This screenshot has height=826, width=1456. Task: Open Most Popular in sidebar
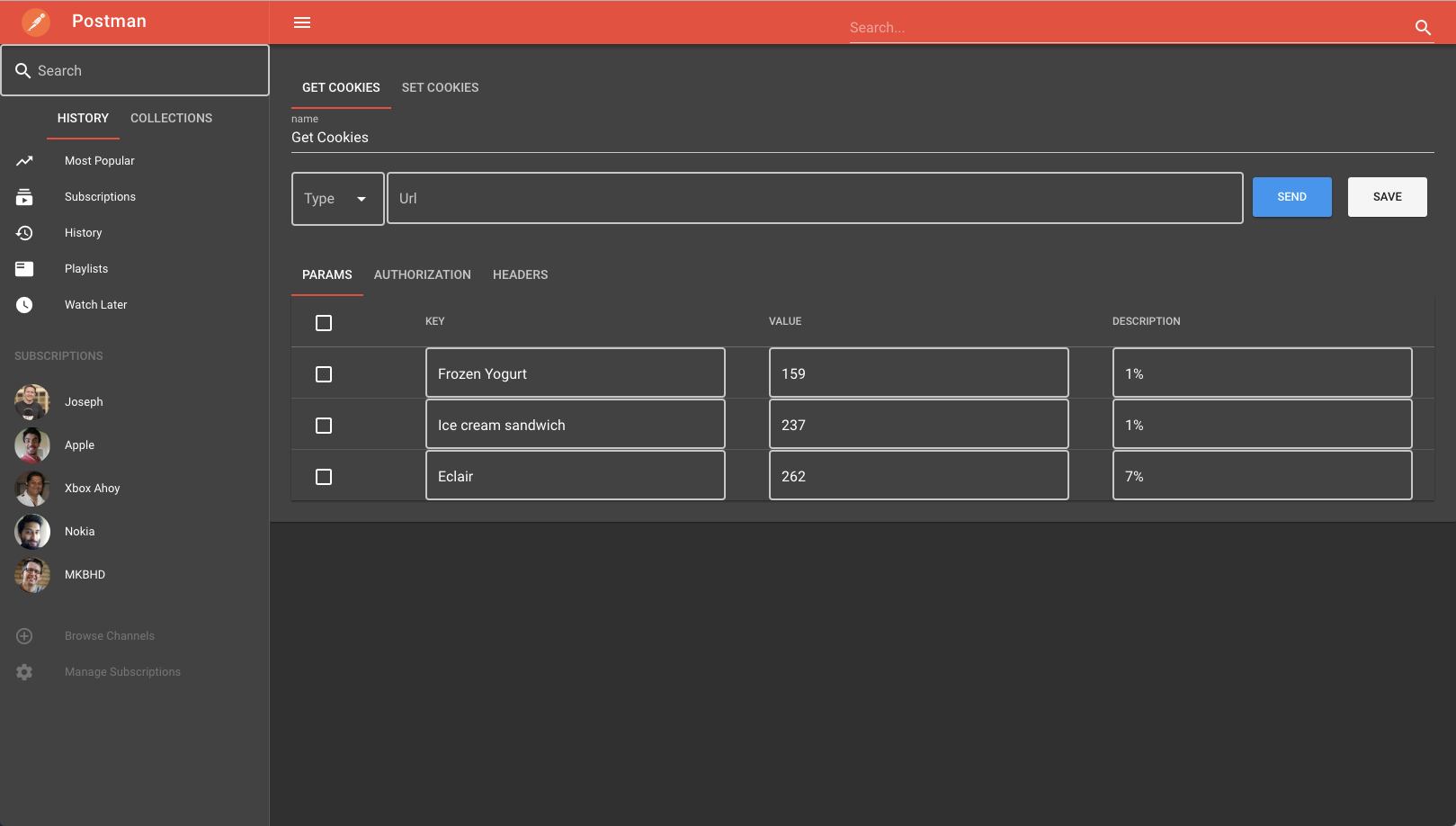(x=135, y=161)
